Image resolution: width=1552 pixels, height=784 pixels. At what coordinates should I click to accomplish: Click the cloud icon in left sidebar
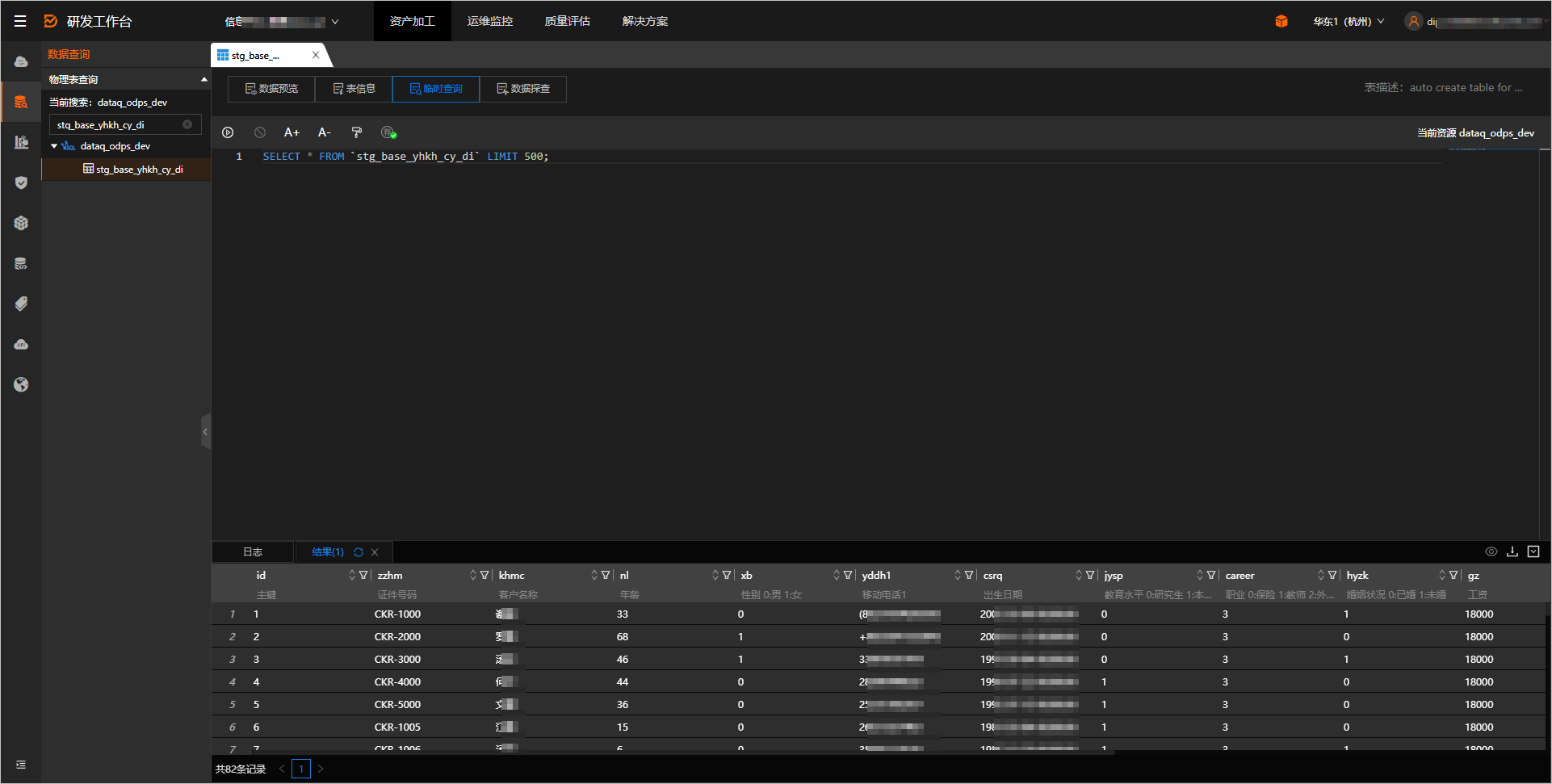point(21,61)
